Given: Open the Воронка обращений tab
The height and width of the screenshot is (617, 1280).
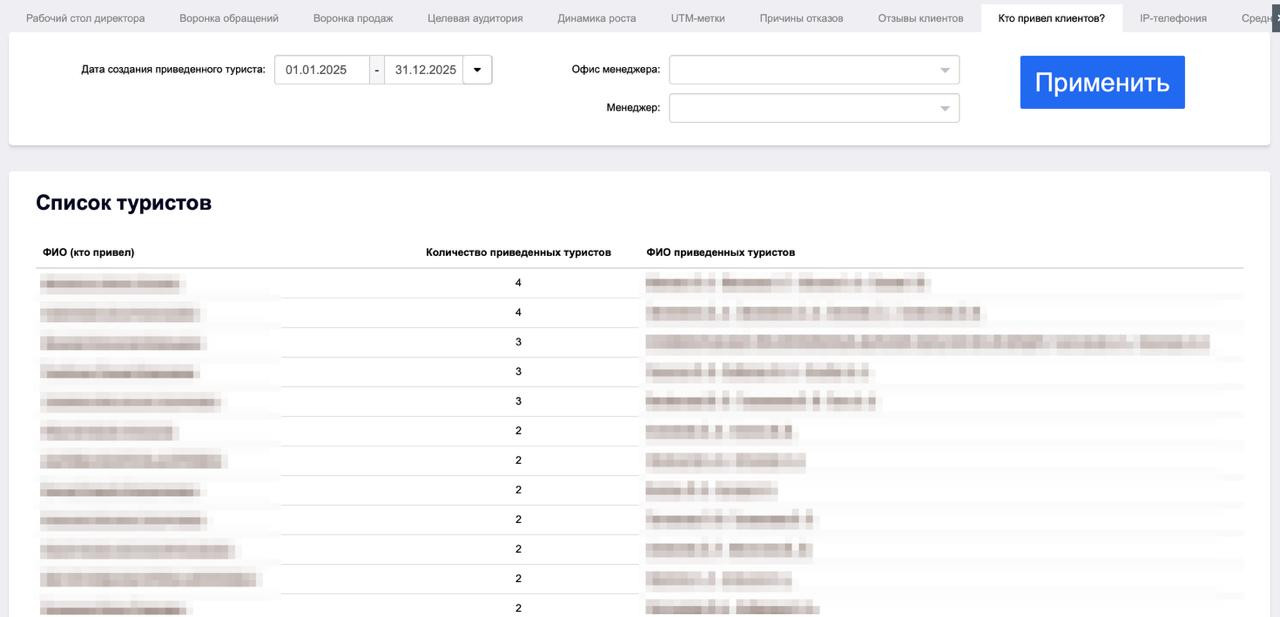Looking at the screenshot, I should tap(229, 18).
